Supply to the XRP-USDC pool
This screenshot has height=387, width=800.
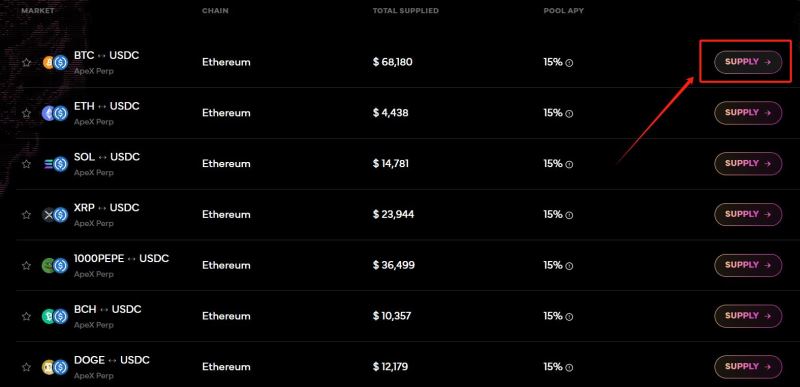point(748,215)
